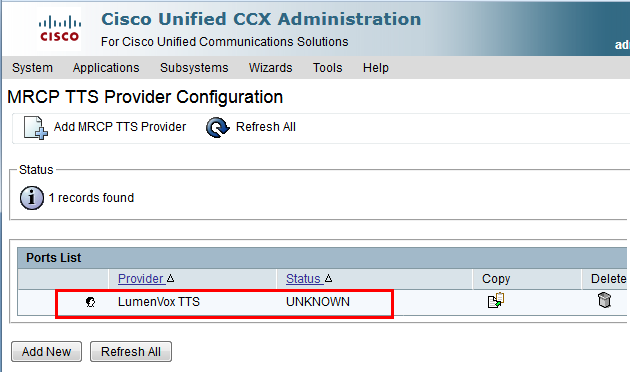Click the head icon beside LumenVox TTS
The height and width of the screenshot is (372, 630).
tap(90, 302)
